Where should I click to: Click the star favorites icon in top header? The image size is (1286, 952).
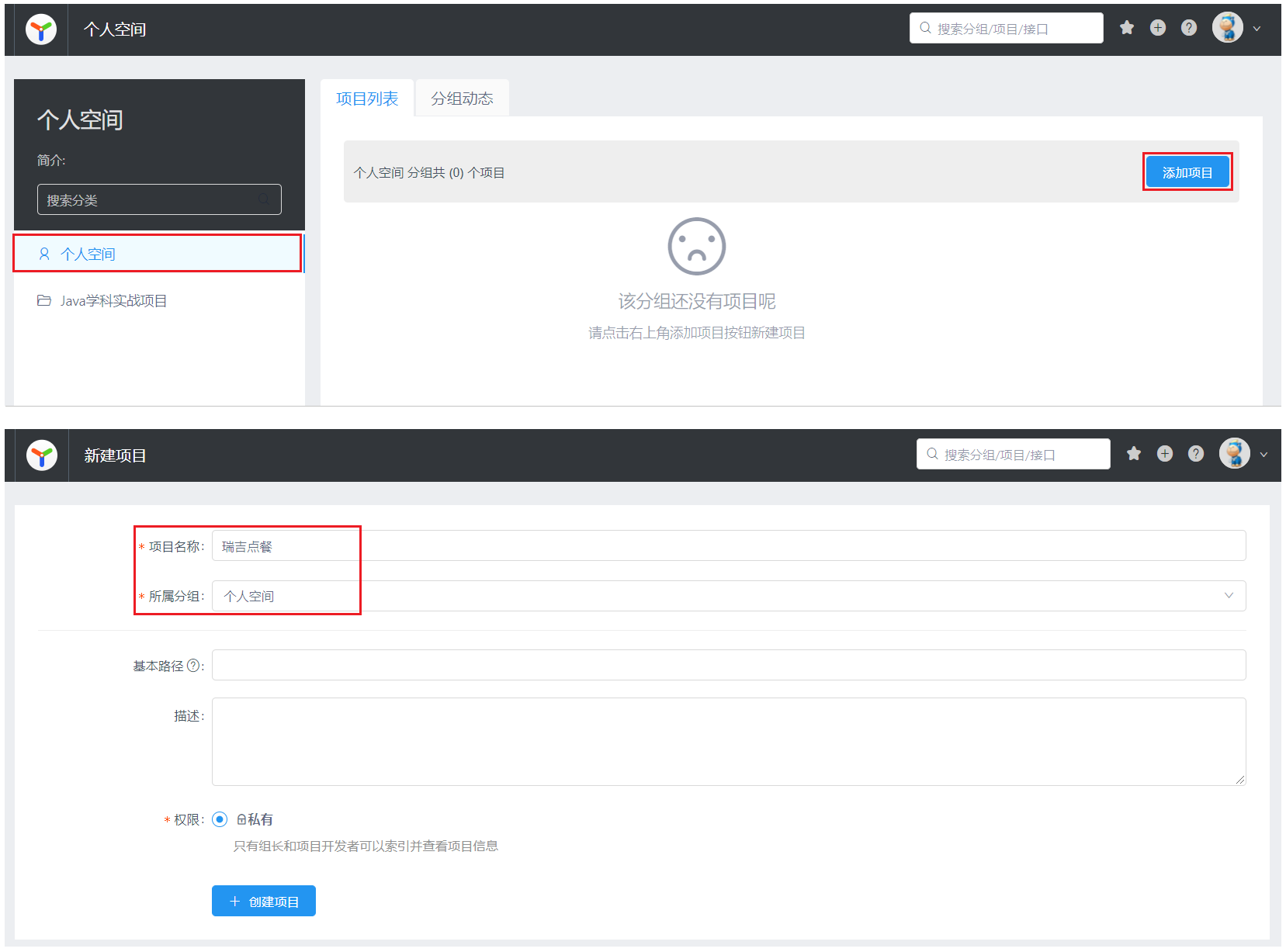(1127, 28)
